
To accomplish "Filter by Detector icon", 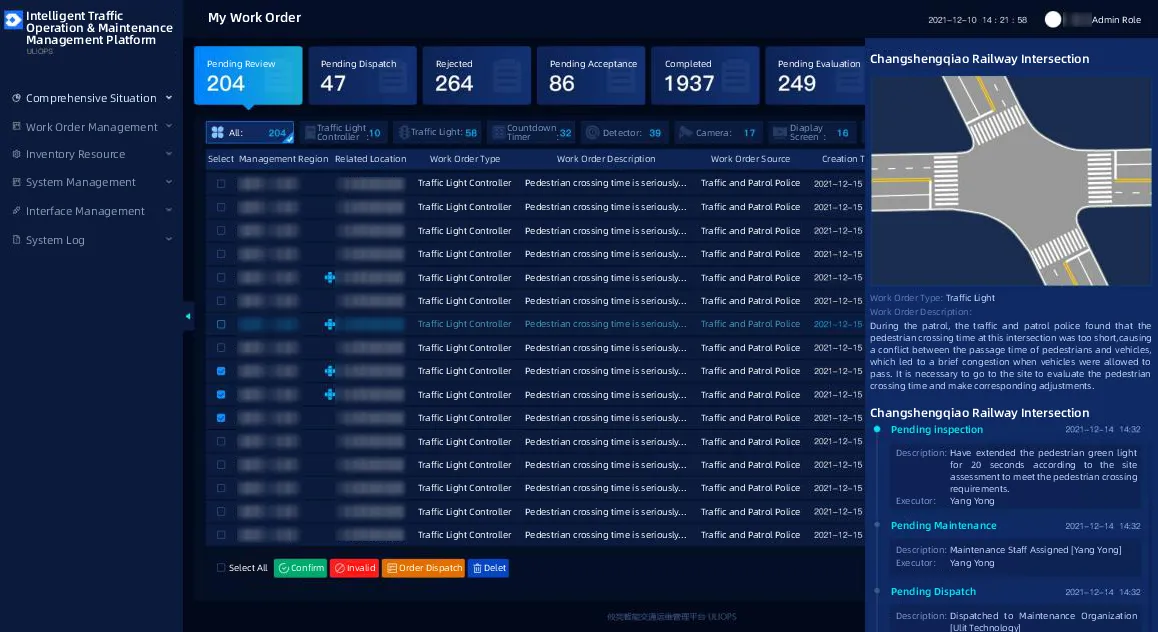I will (x=592, y=133).
